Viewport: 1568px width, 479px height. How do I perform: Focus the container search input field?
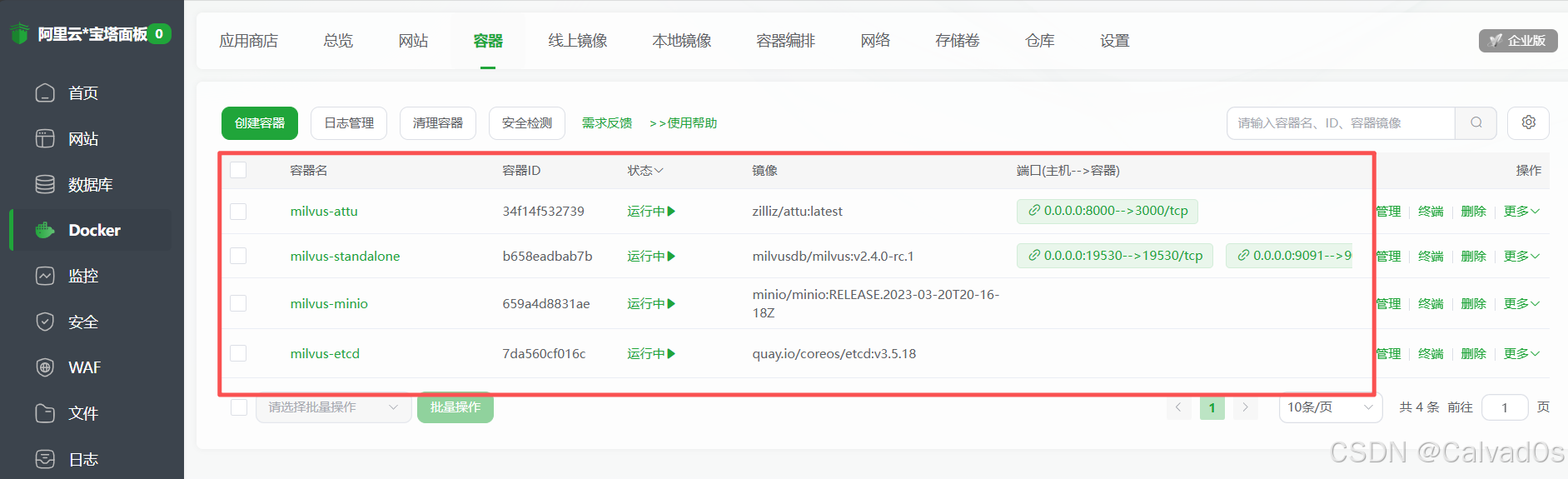click(x=1341, y=122)
